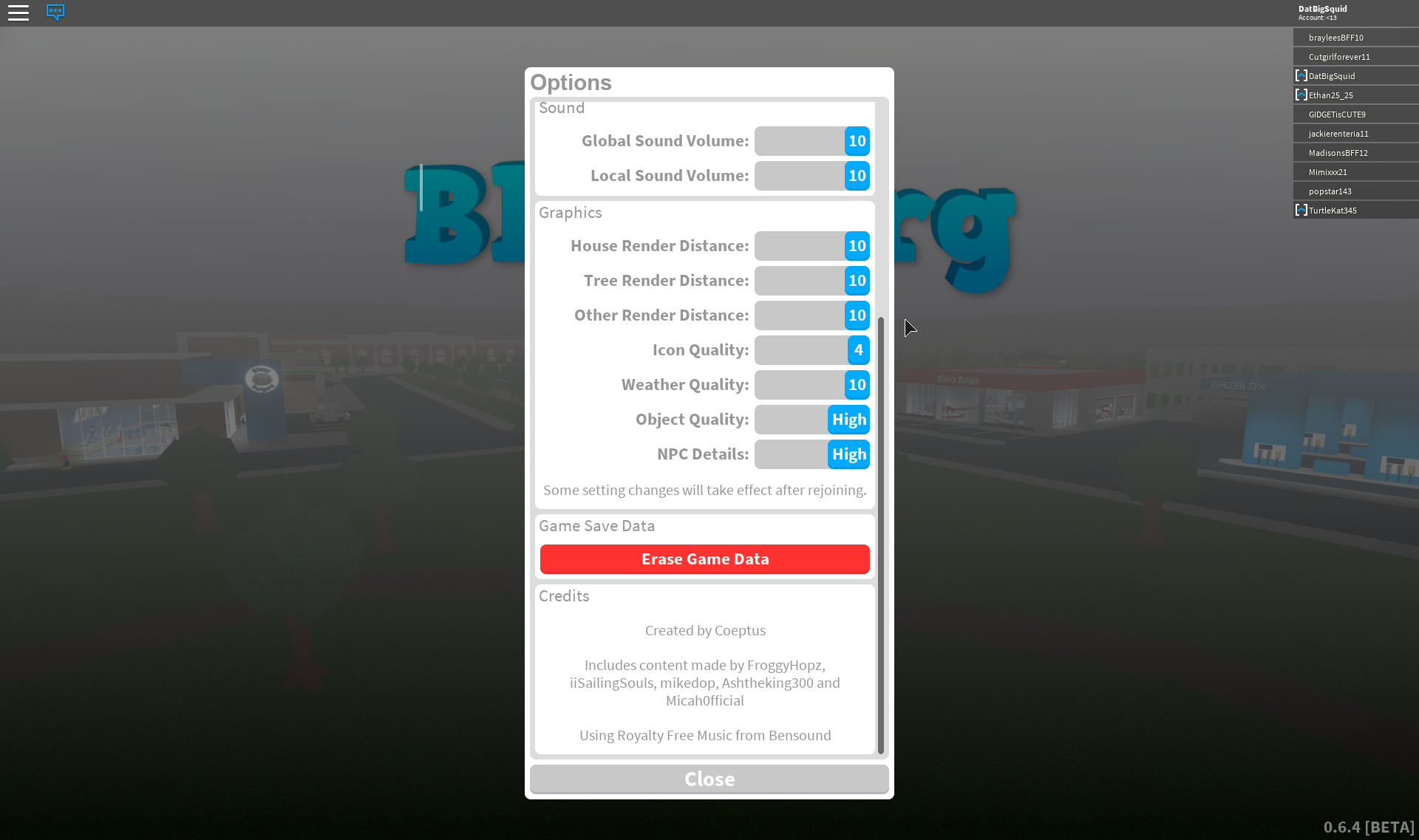
Task: Expand the Sound settings section
Action: point(561,107)
